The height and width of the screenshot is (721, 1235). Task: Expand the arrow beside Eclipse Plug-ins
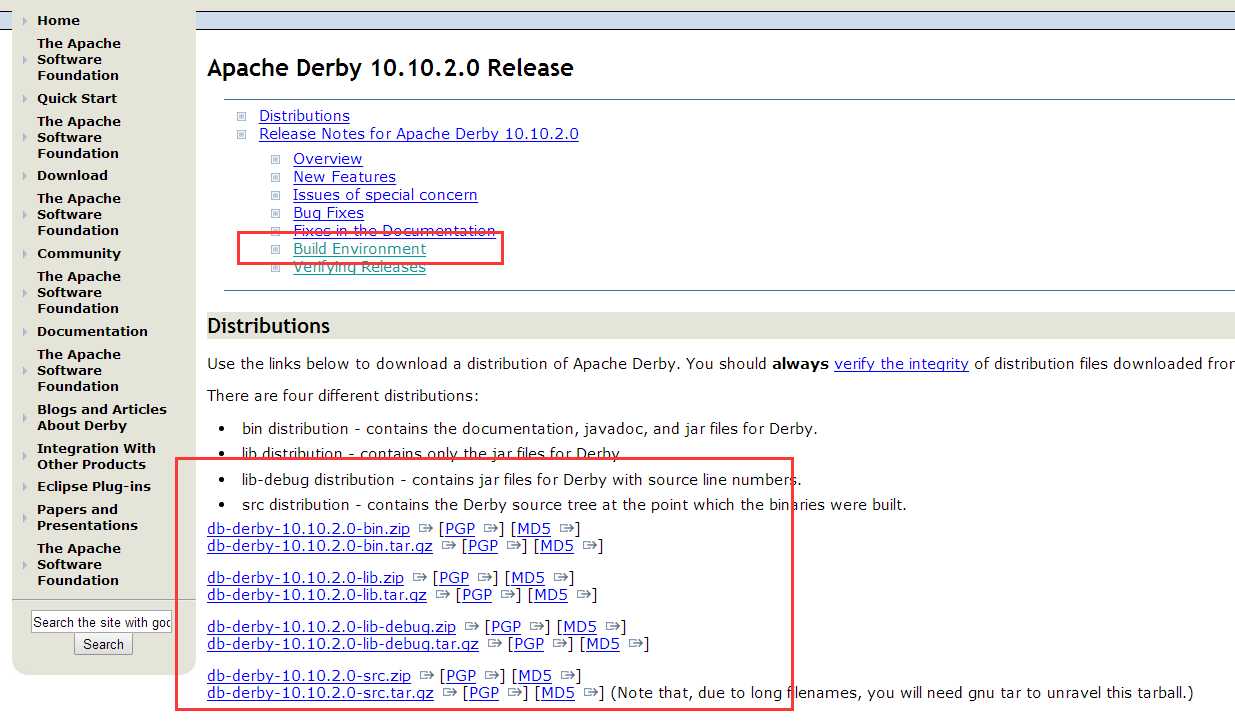[x=24, y=487]
